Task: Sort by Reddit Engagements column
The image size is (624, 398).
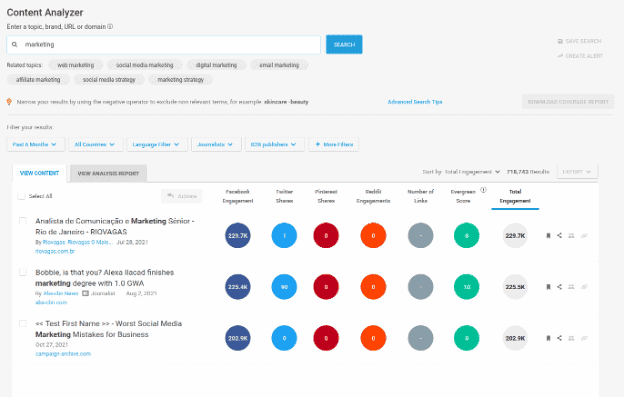Action: pyautogui.click(x=373, y=196)
